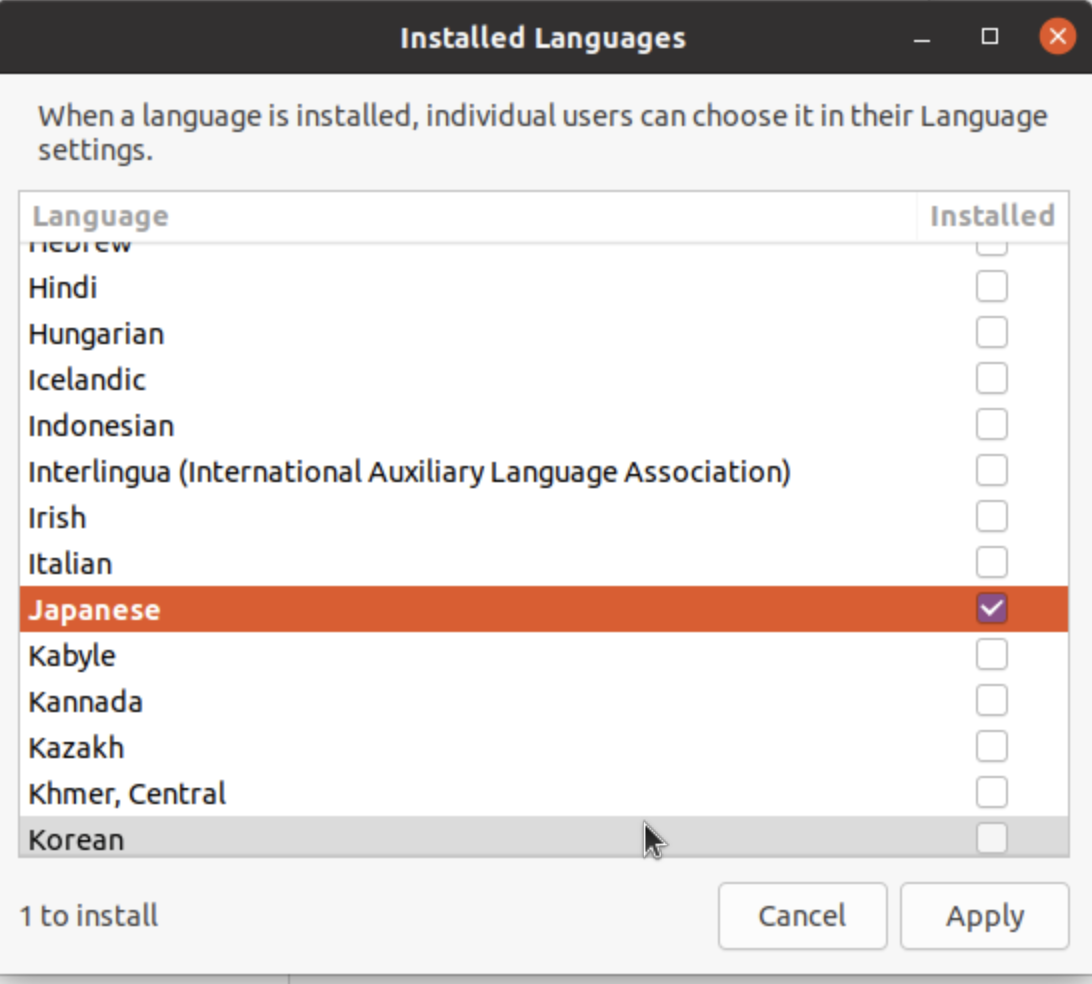This screenshot has width=1092, height=984.
Task: Enable Indonesian language installation
Action: 992,425
